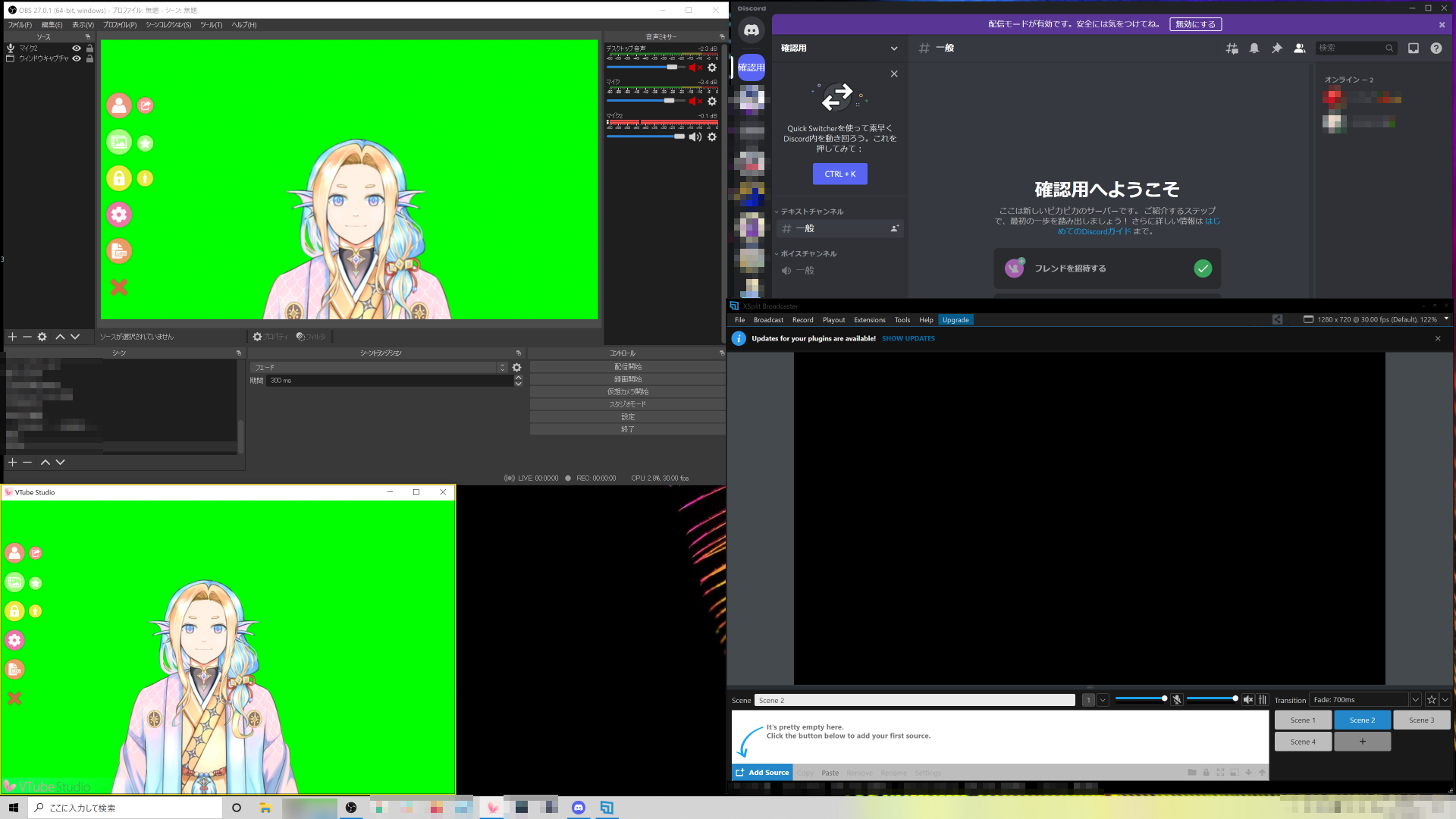Show pinned messages in Discord
Viewport: 1456px width, 819px height.
1277,48
